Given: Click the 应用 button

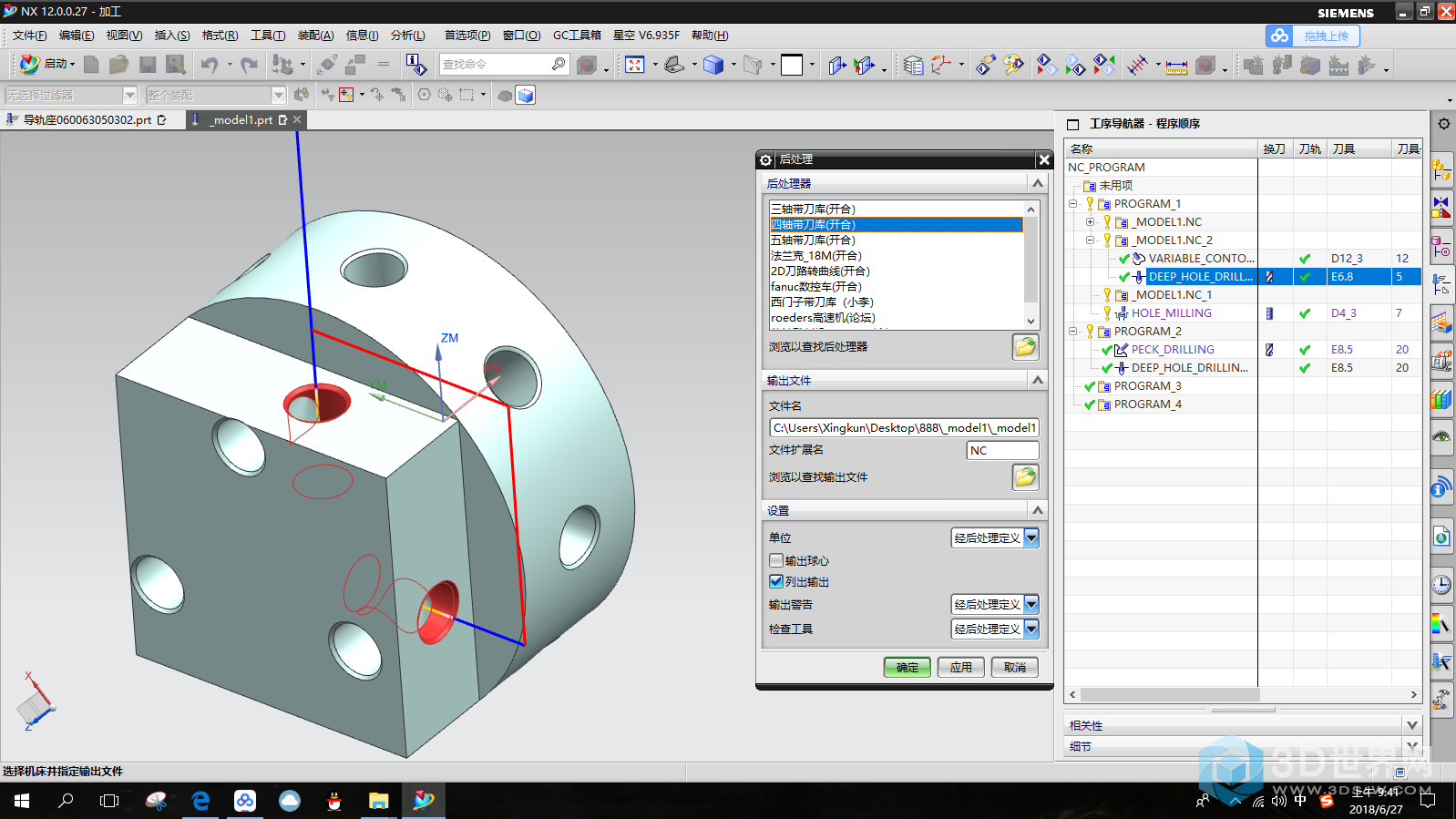Looking at the screenshot, I should 961,667.
